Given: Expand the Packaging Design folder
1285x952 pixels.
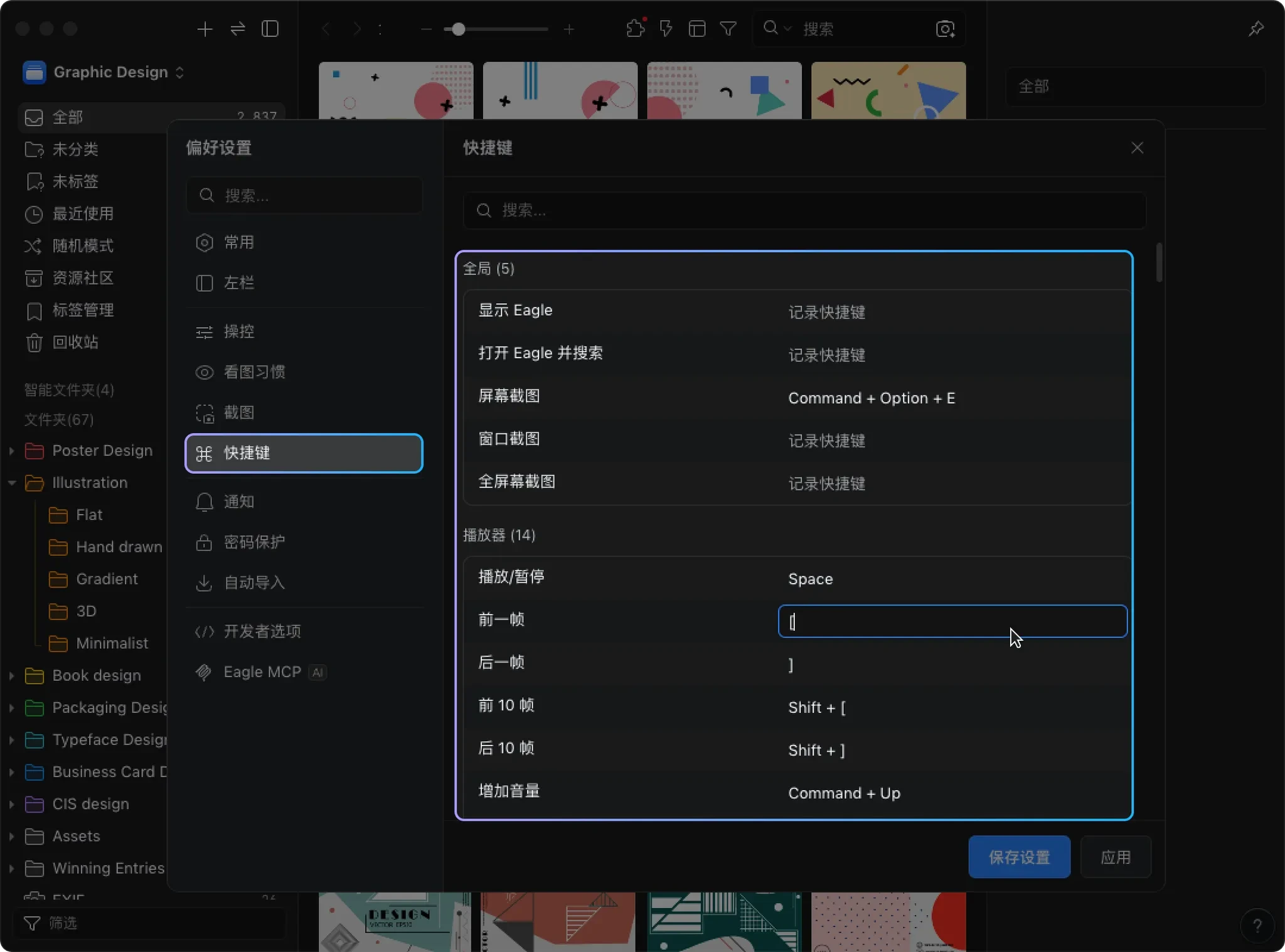Looking at the screenshot, I should (x=11, y=707).
